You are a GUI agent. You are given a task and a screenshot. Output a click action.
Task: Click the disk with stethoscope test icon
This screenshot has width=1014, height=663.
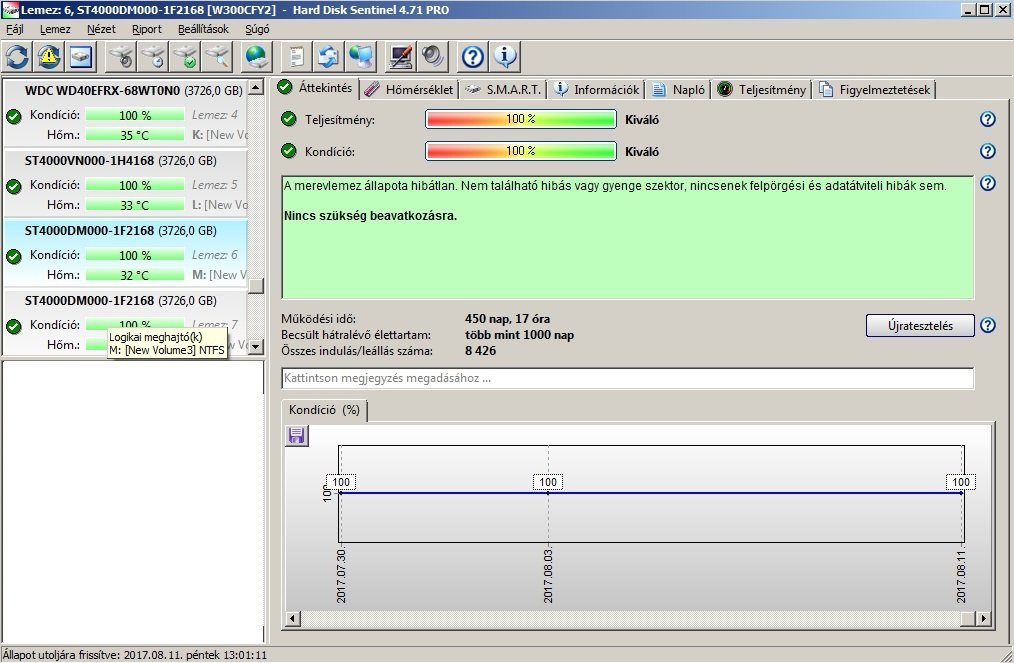coord(121,57)
